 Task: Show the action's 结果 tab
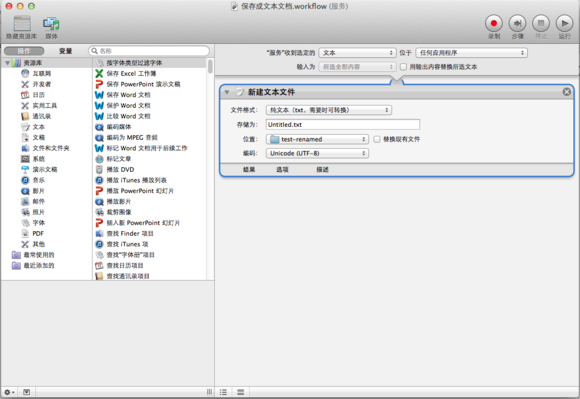pyautogui.click(x=249, y=170)
